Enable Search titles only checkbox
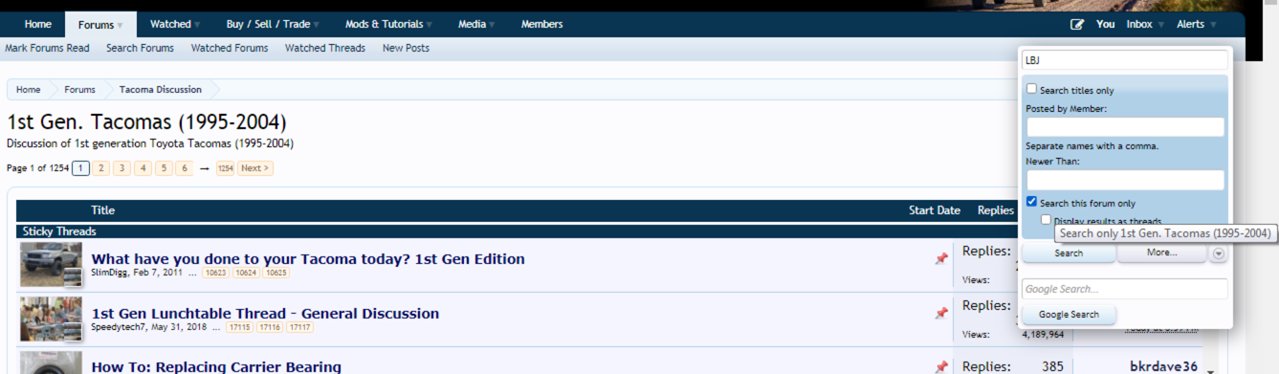This screenshot has height=374, width=1279. [1033, 89]
